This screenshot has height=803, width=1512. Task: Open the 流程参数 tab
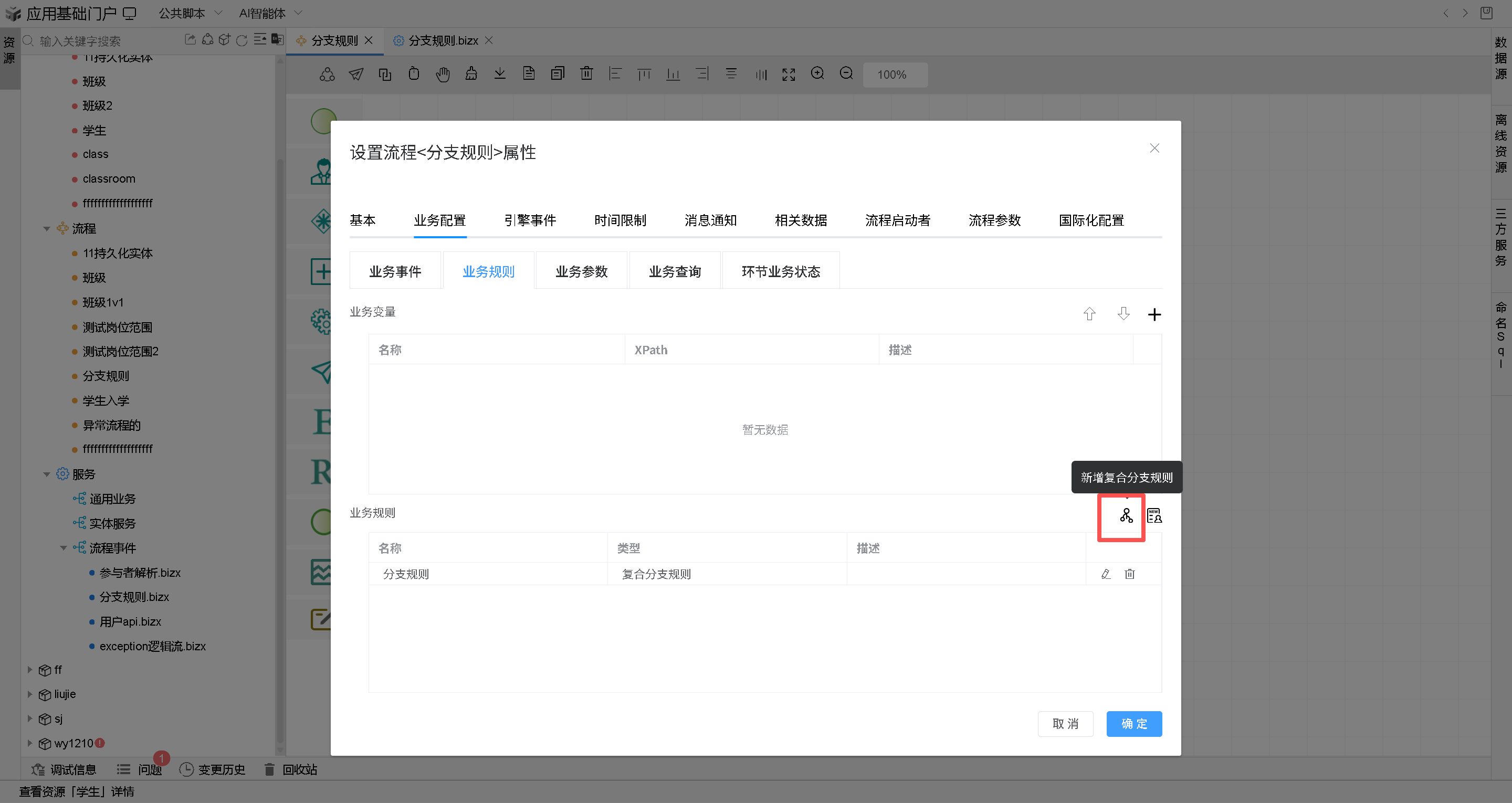[994, 221]
